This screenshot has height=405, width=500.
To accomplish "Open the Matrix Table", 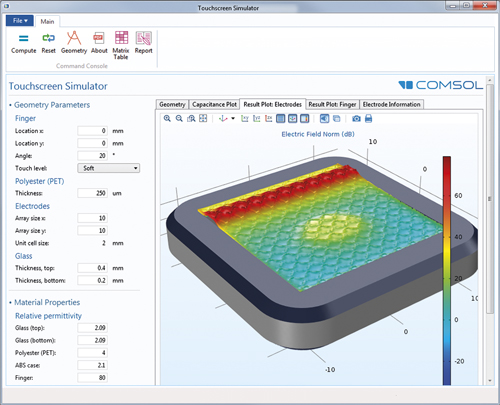I will tap(121, 45).
